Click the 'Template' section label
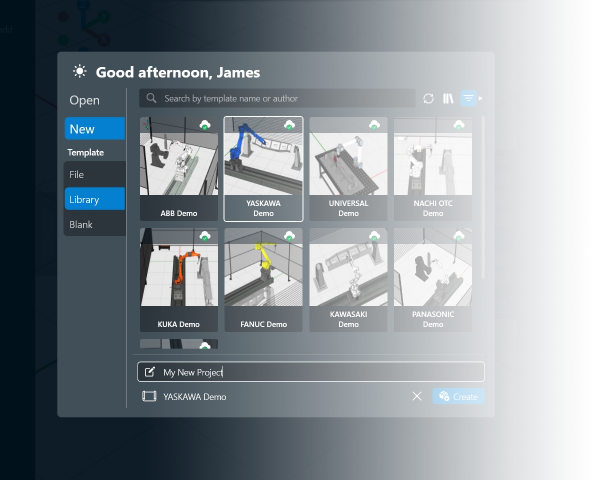Screen dimensions: 600x480 point(86,152)
